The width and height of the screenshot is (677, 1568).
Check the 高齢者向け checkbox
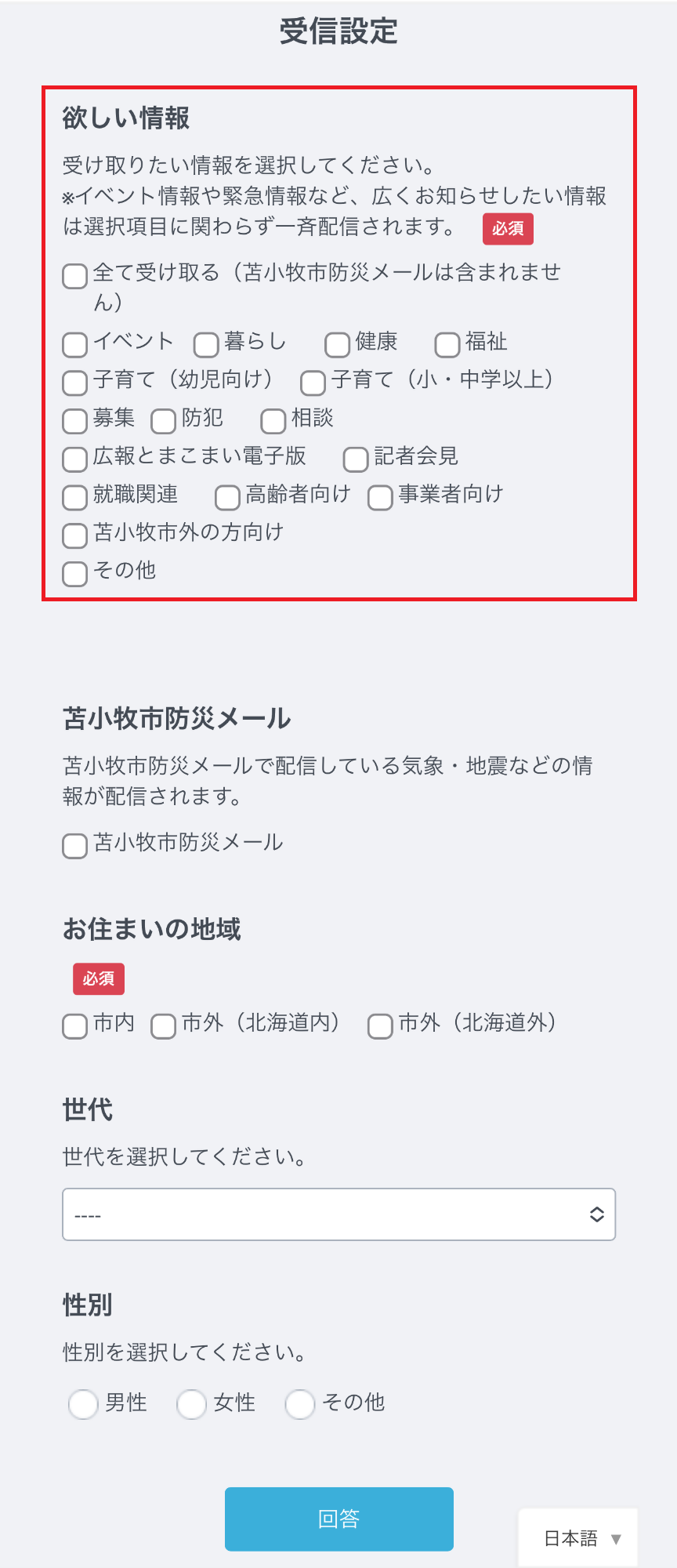click(227, 497)
